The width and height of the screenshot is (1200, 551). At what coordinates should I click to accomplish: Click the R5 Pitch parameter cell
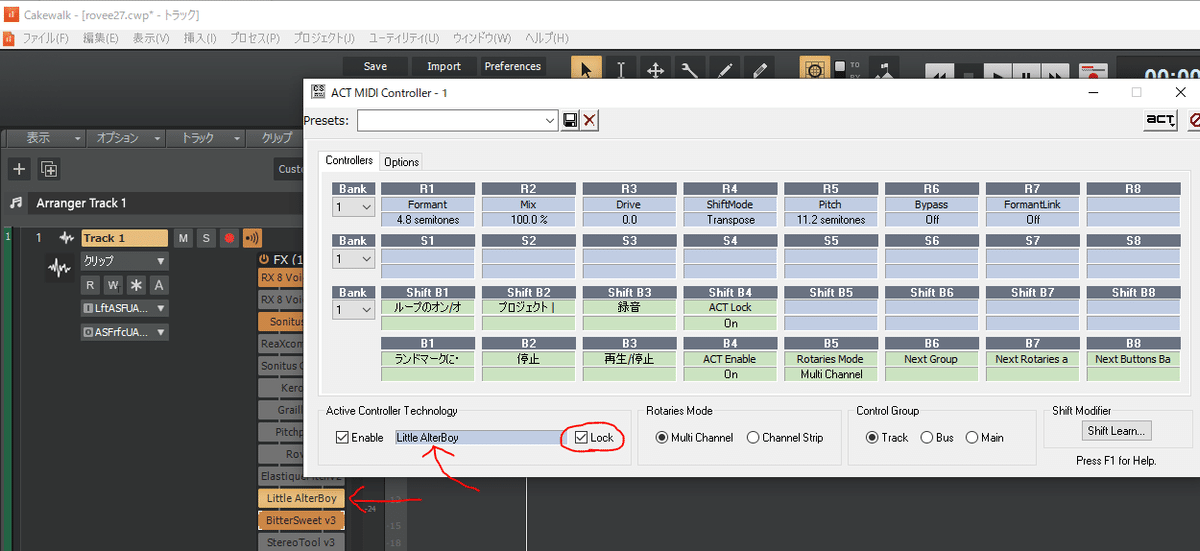[830, 204]
